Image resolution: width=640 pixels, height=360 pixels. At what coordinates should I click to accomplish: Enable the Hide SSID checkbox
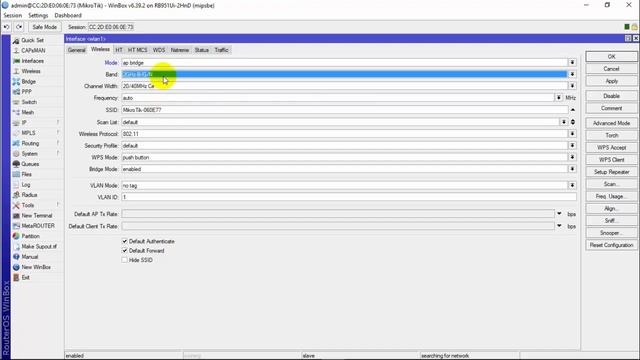[x=125, y=260]
